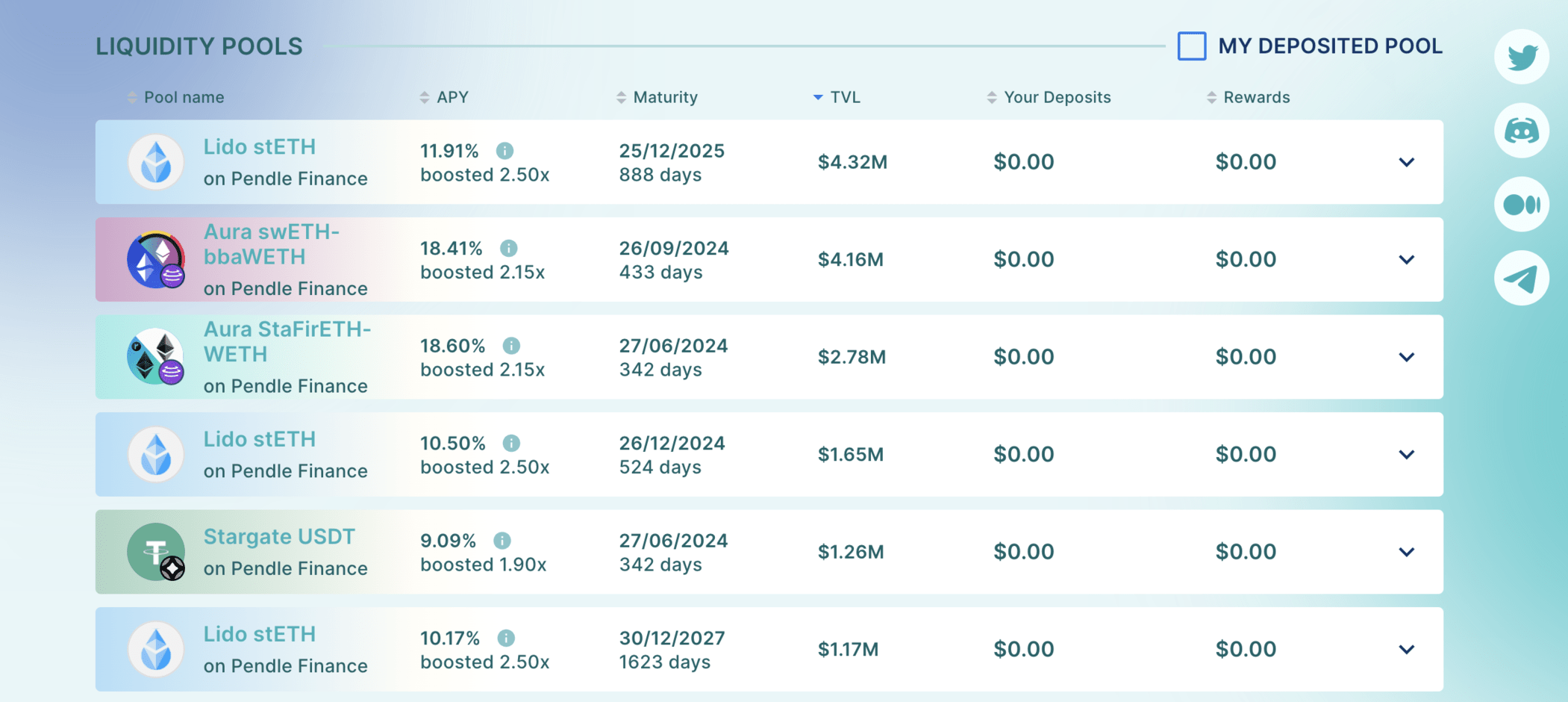Click Aura StaFirETH-WETH pool token icon
Screen dimensions: 1568x702
[156, 357]
